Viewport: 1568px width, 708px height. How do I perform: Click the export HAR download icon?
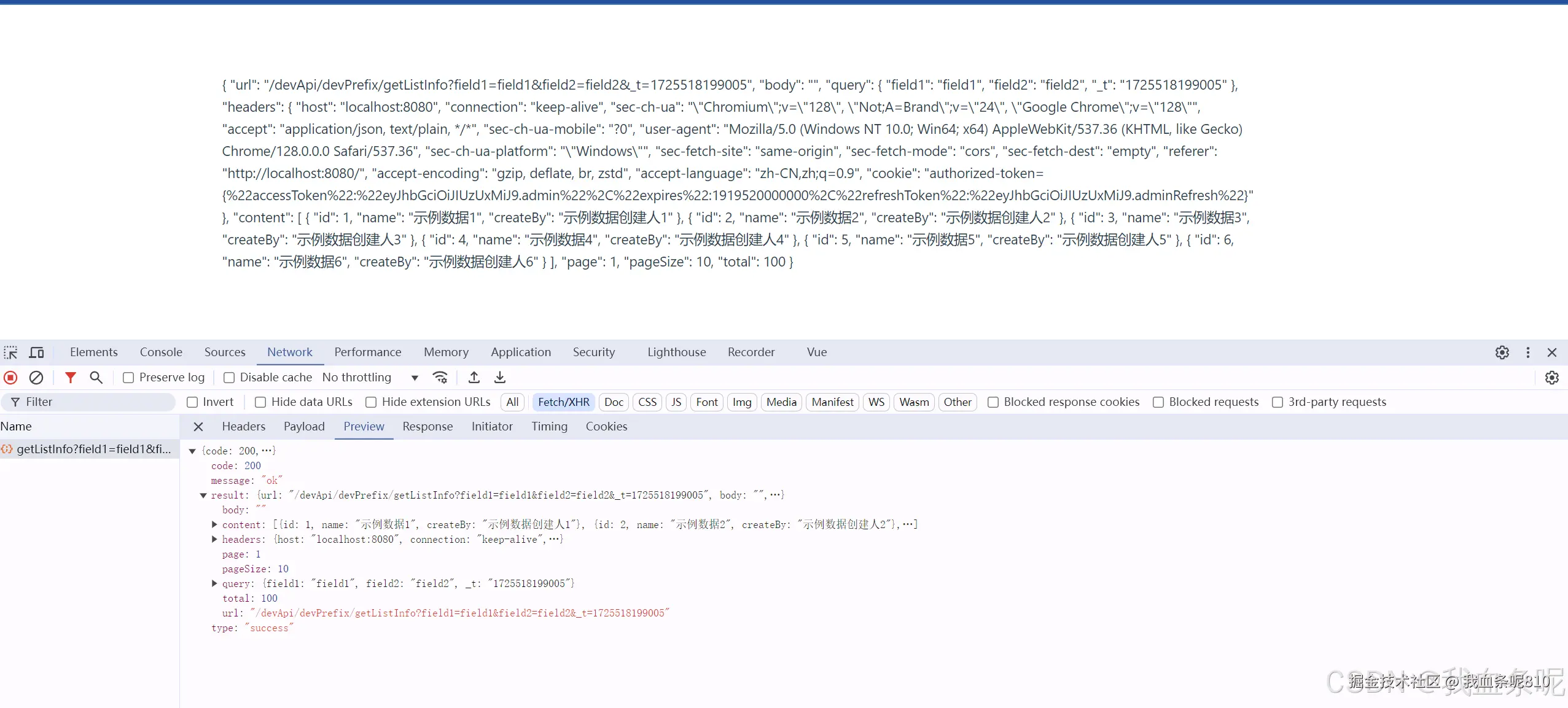pyautogui.click(x=500, y=378)
